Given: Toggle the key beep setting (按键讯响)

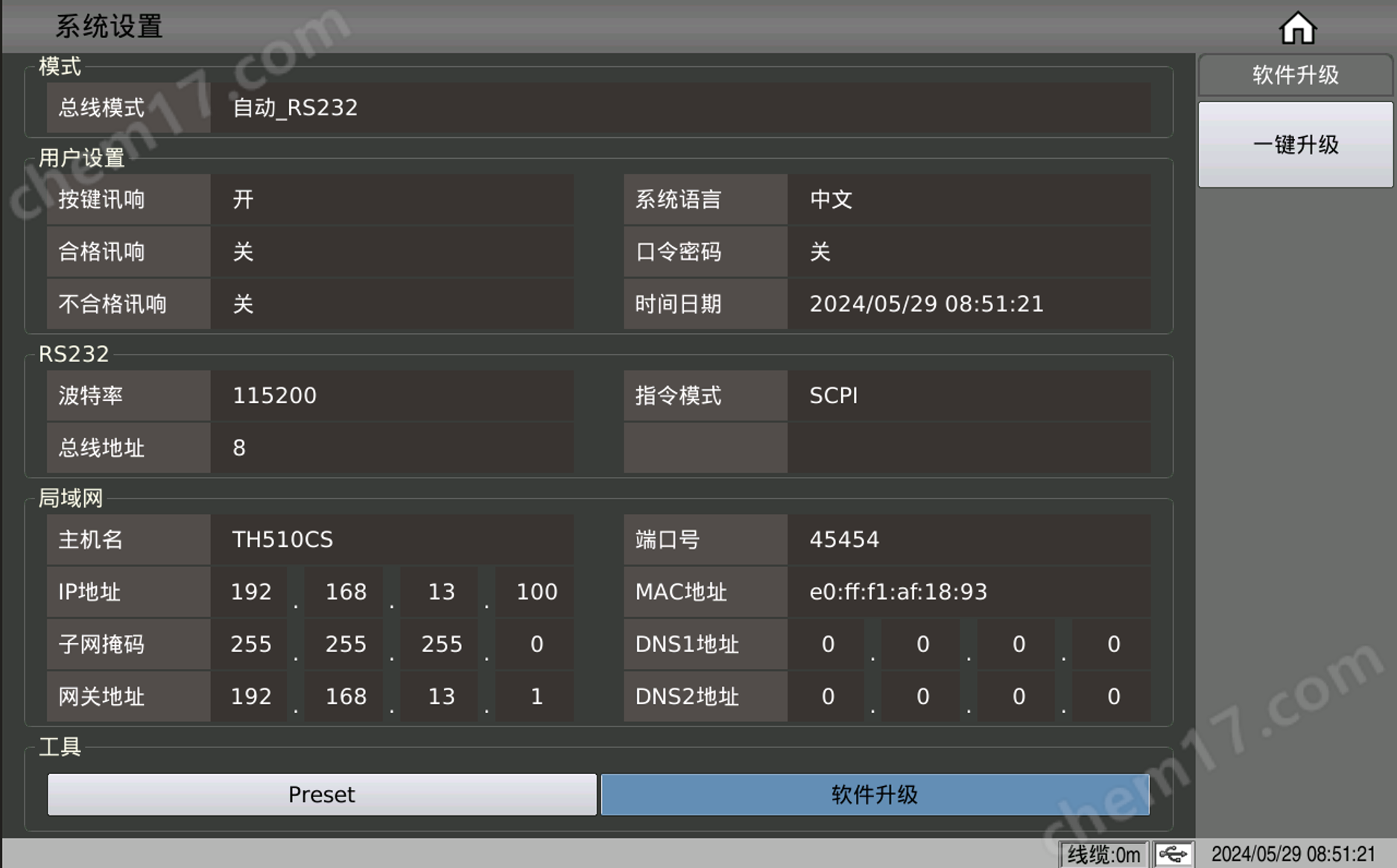Looking at the screenshot, I should tap(392, 200).
